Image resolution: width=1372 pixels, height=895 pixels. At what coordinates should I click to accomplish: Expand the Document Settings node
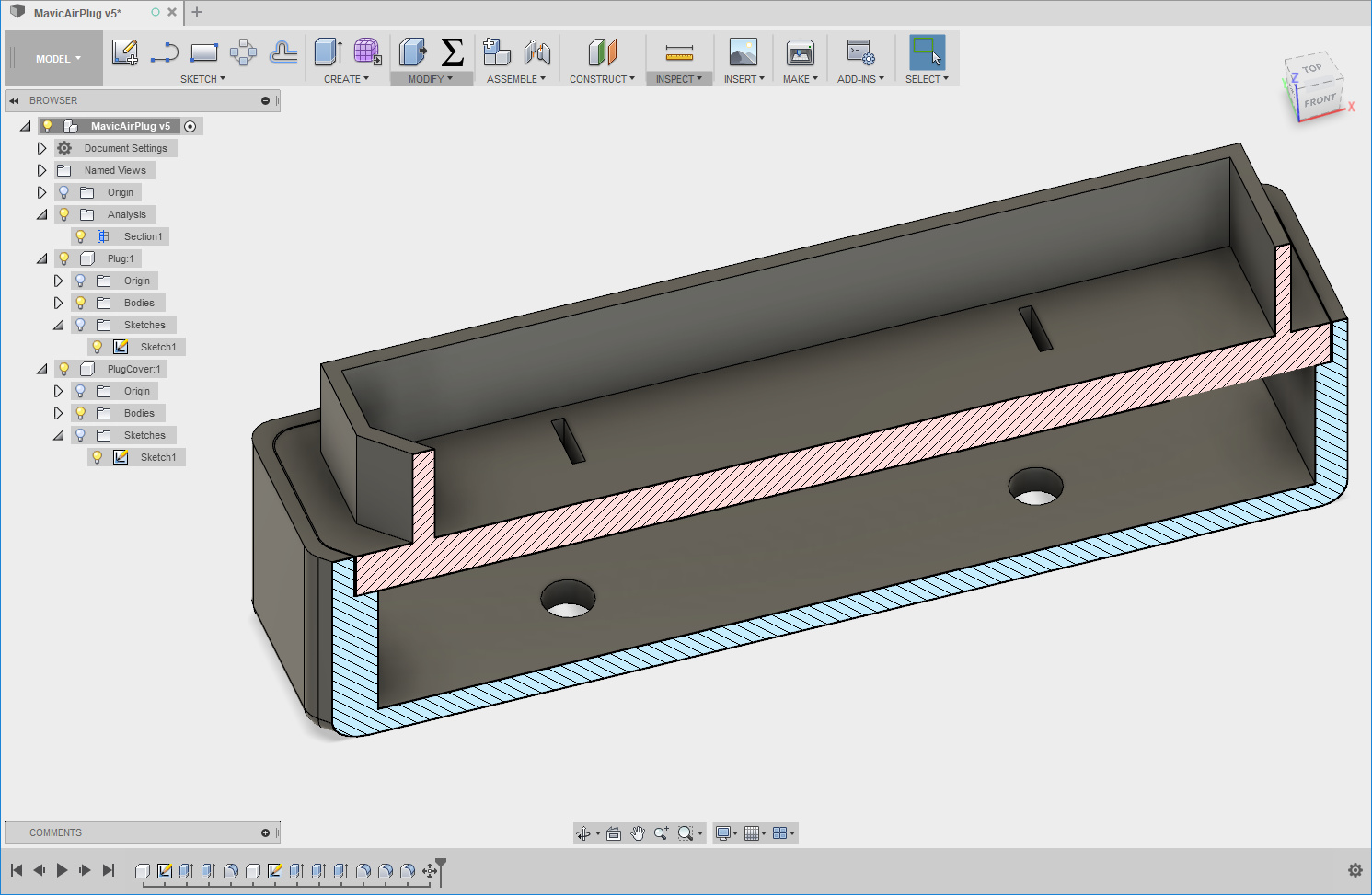click(x=41, y=148)
